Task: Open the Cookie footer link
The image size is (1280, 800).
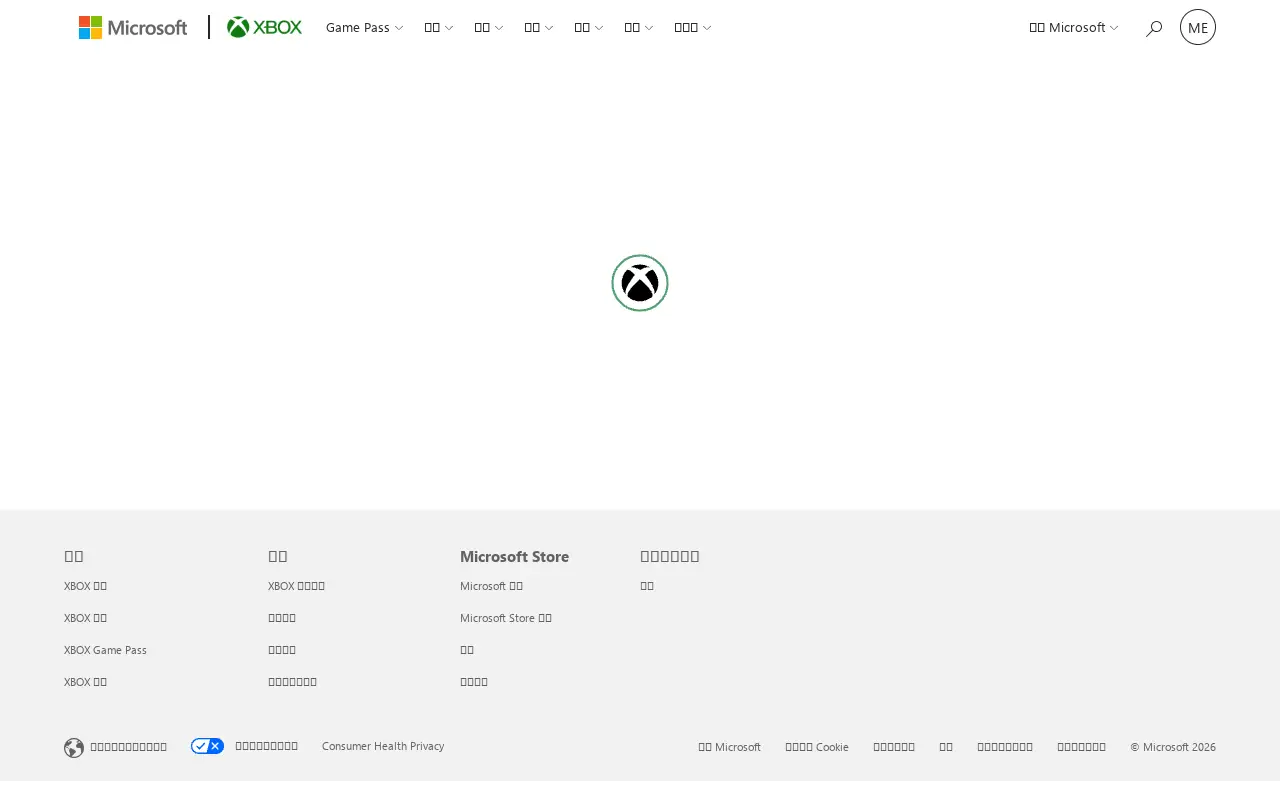Action: pos(817,747)
